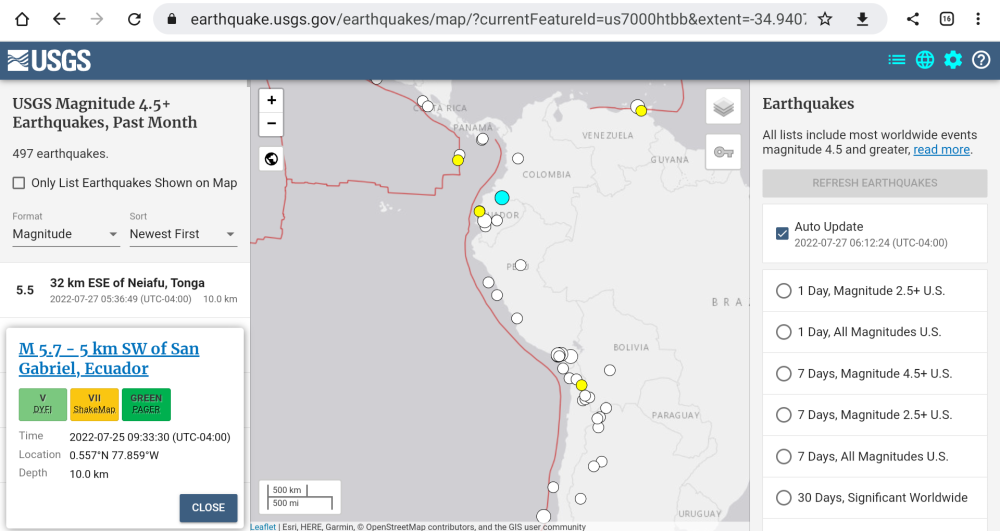Select 1 Day, Magnitude 2.5+ U.S.
Image resolution: width=1000 pixels, height=531 pixels.
pyautogui.click(x=784, y=291)
